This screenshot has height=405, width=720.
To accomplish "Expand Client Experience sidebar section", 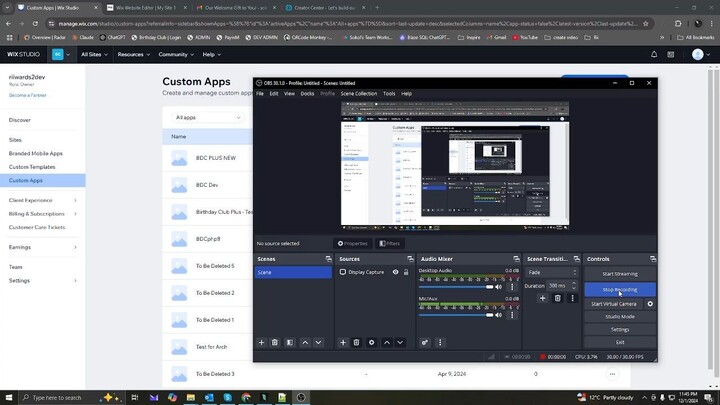I will coord(42,200).
